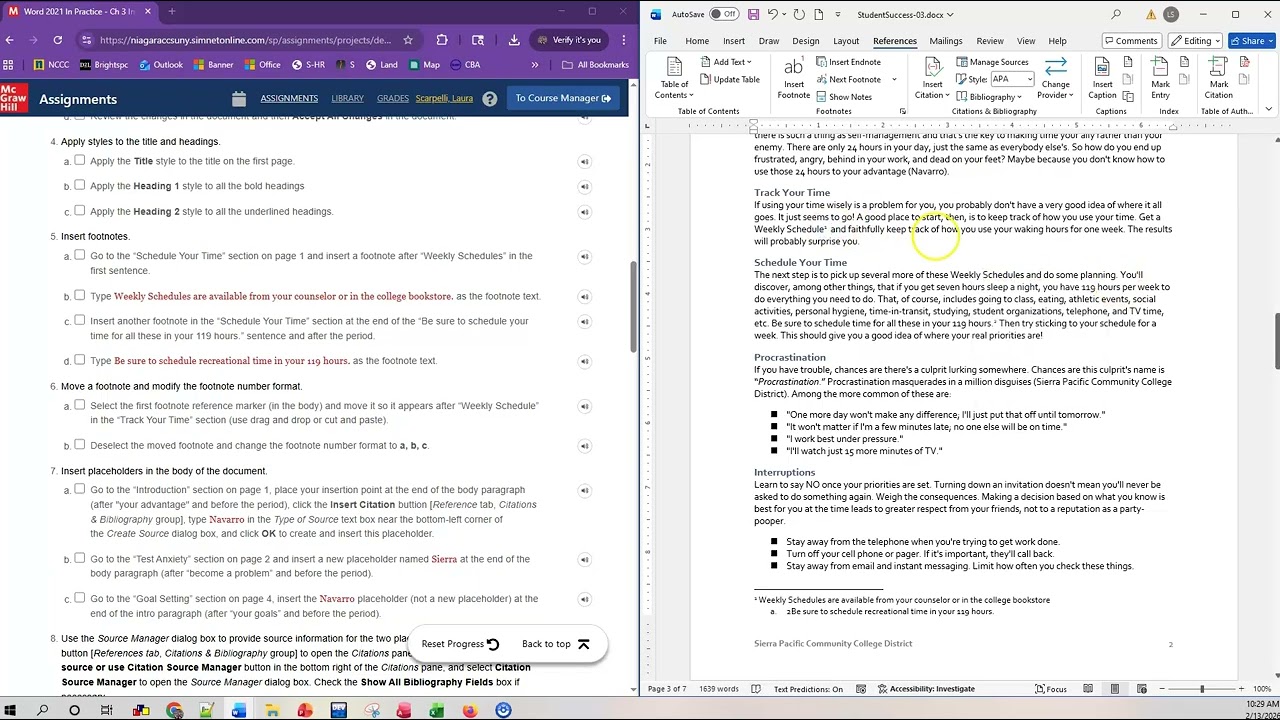Viewport: 1280px width, 720px height.
Task: Open the LIBRARY link in SIMnet
Action: click(x=347, y=98)
